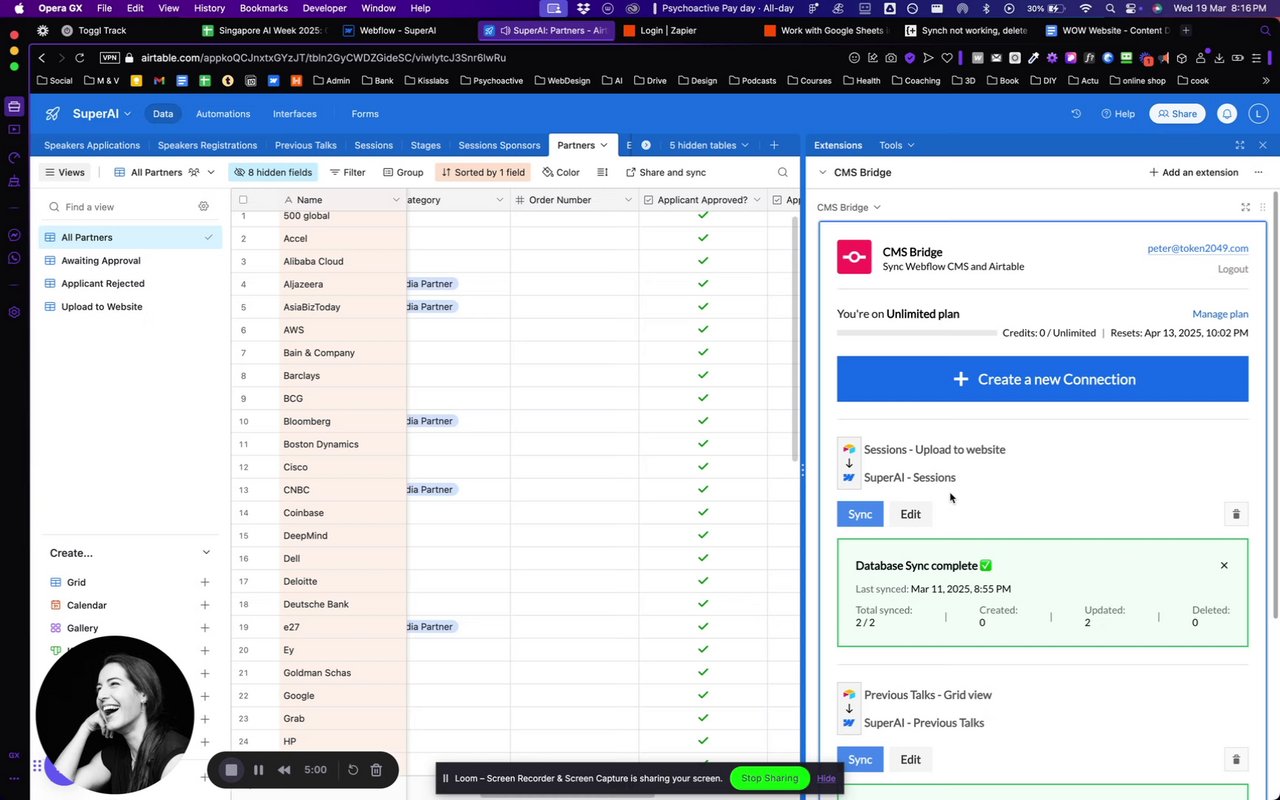Open Name column dropdown arrow
This screenshot has width=1280, height=800.
click(396, 200)
